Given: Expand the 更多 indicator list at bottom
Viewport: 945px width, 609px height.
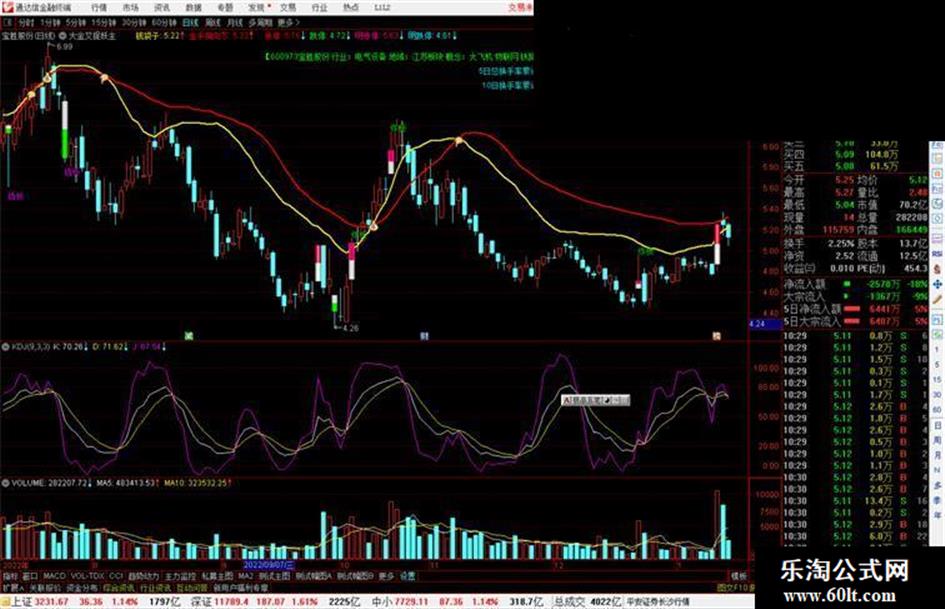Looking at the screenshot, I should 386,576.
